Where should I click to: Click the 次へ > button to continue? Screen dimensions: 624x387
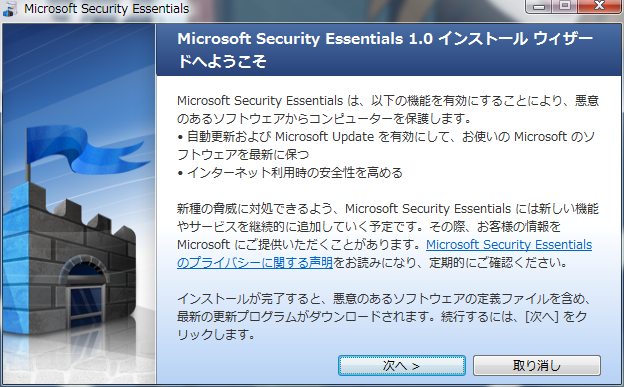tap(402, 366)
